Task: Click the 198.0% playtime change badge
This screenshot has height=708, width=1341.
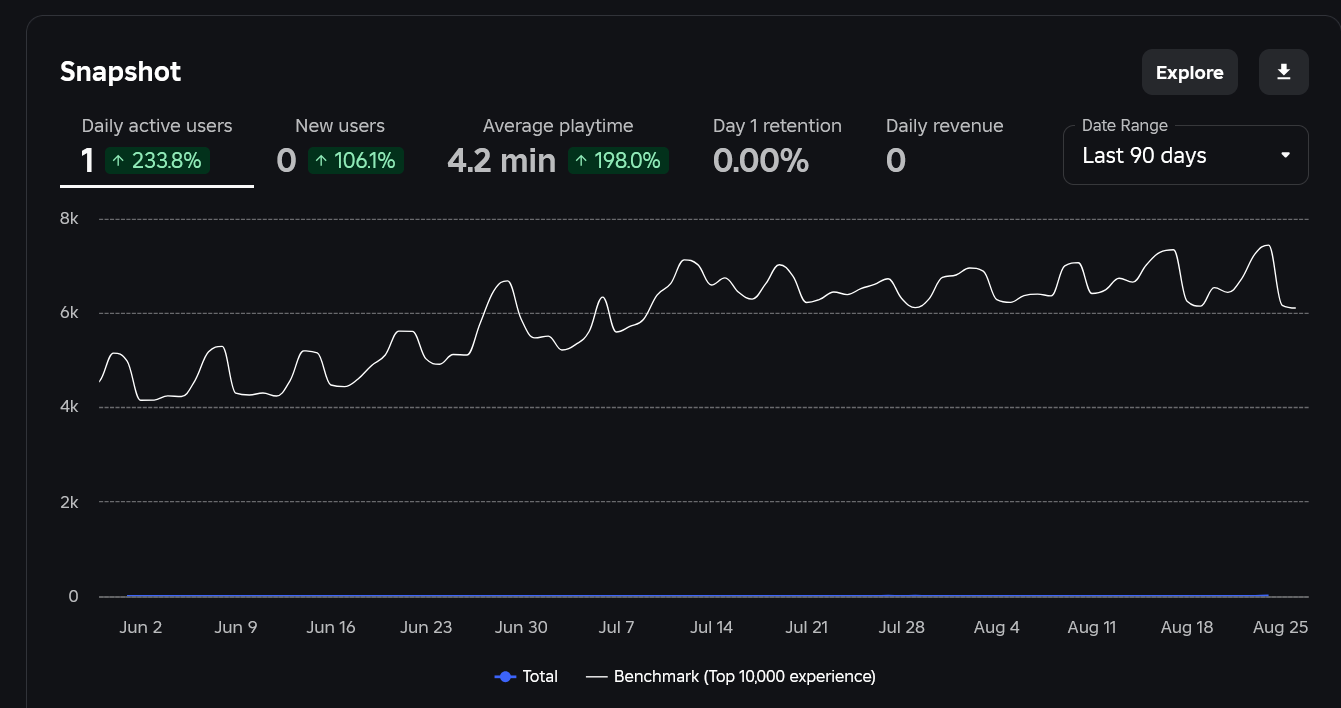Action: (x=618, y=160)
